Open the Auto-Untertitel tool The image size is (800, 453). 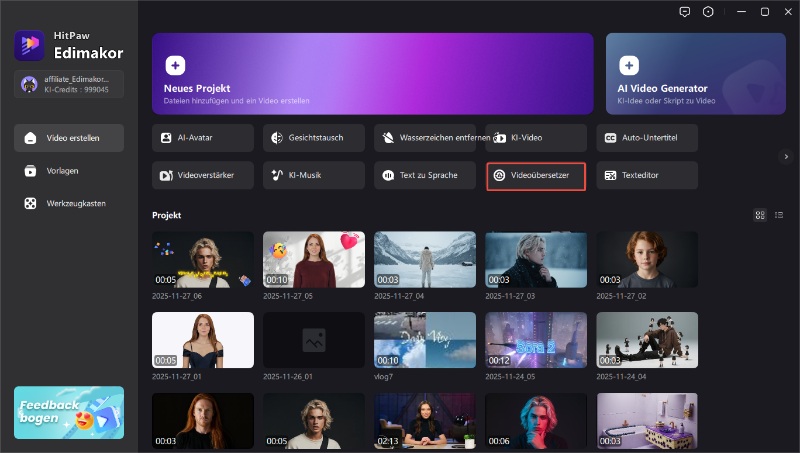[646, 137]
